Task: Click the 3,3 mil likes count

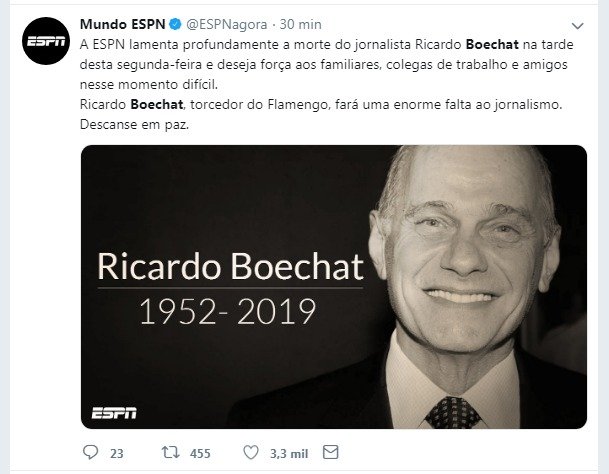Action: point(289,453)
